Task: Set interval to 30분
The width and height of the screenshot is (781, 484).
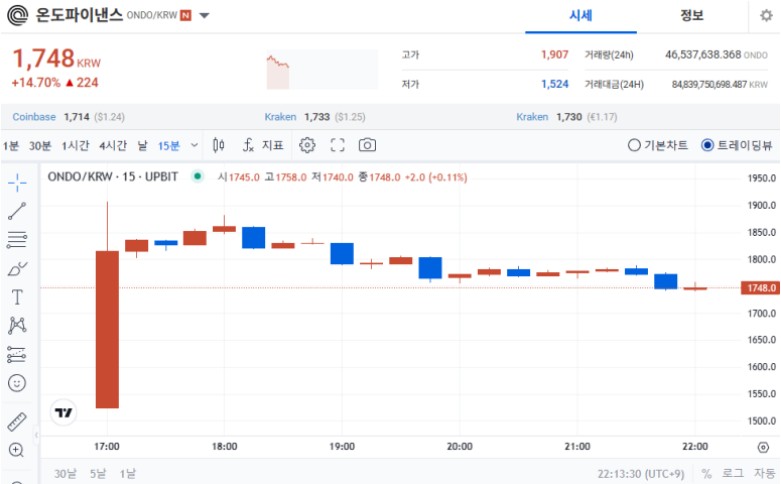Action: [x=40, y=145]
